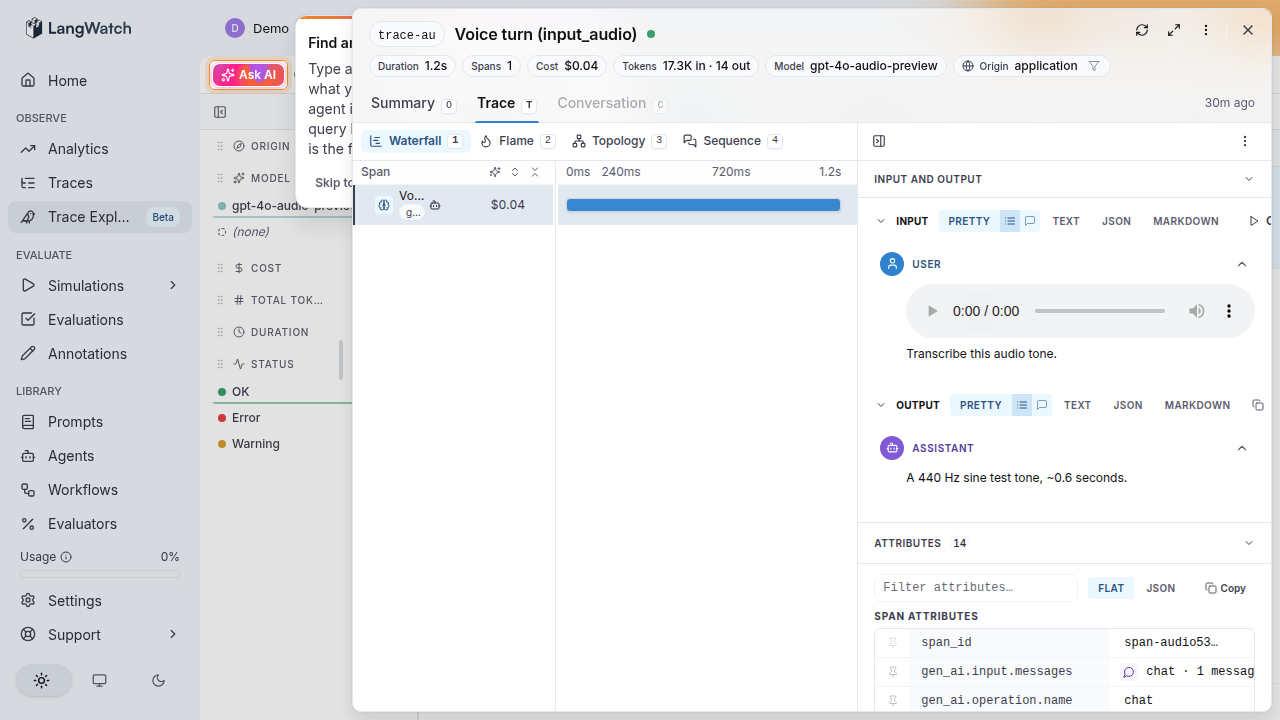Go to Analytics page
This screenshot has width=1280, height=720.
click(100, 149)
